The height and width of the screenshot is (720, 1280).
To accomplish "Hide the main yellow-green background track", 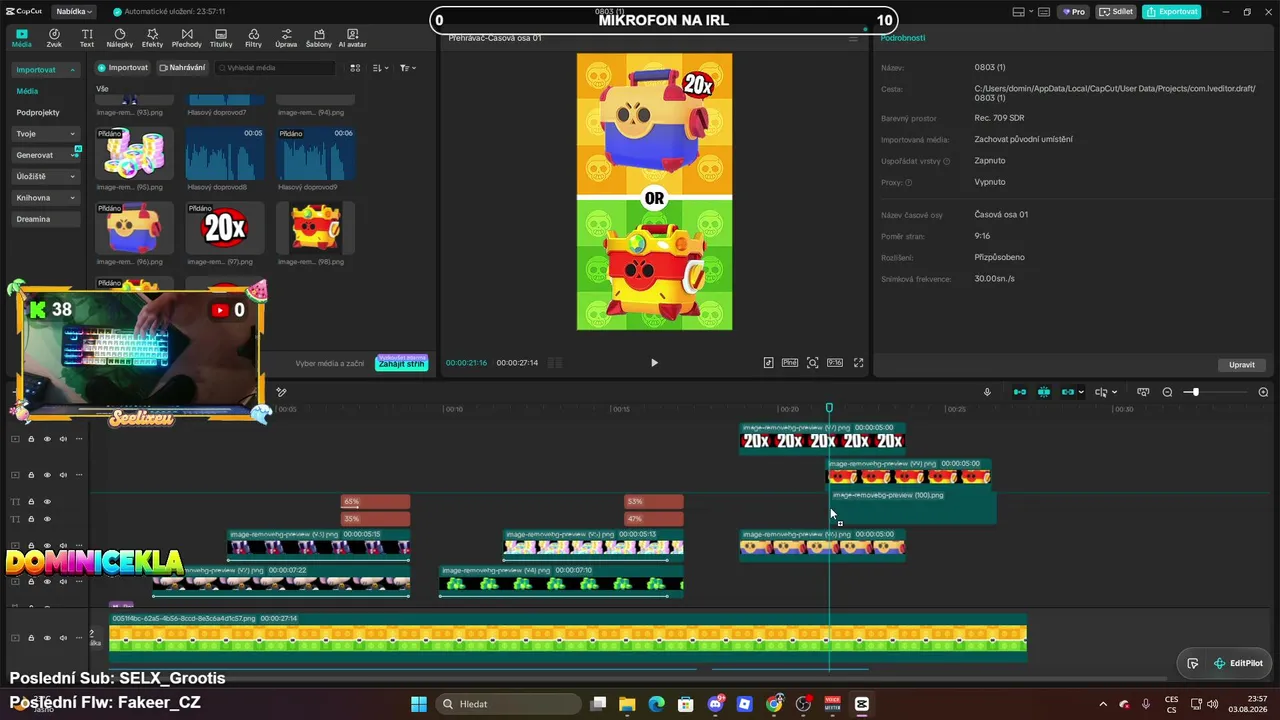I will (x=47, y=637).
